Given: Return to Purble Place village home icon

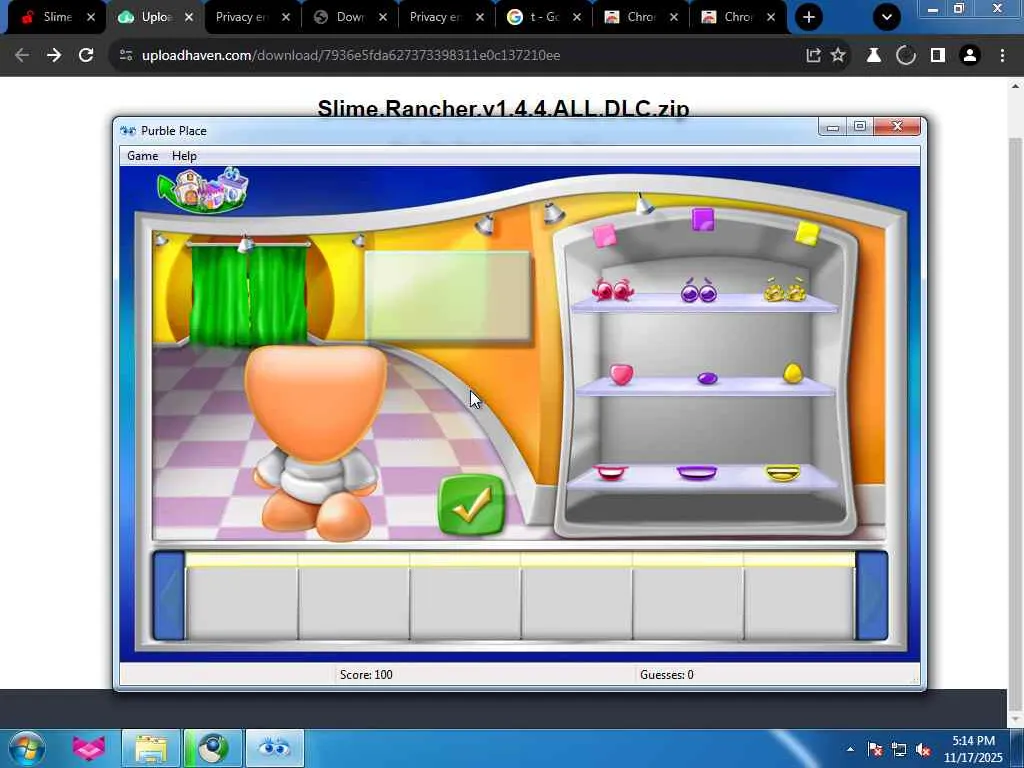Looking at the screenshot, I should pos(203,191).
